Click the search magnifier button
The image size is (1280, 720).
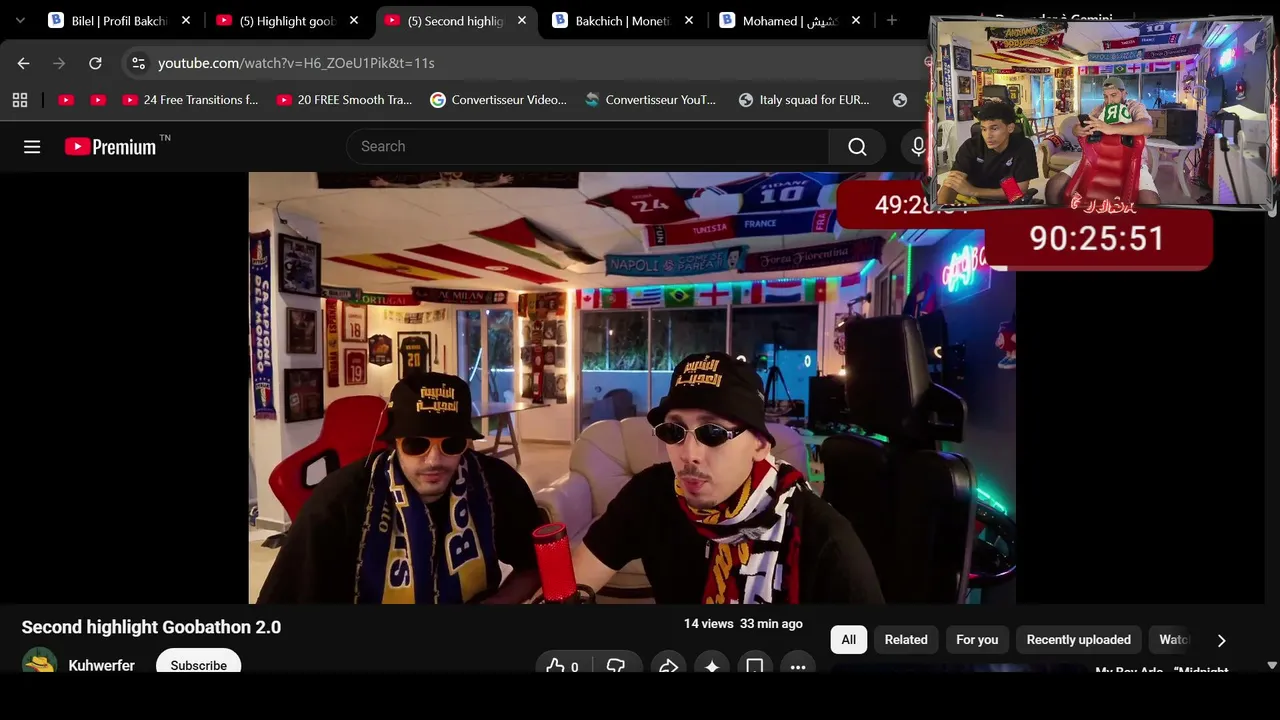[x=857, y=147]
